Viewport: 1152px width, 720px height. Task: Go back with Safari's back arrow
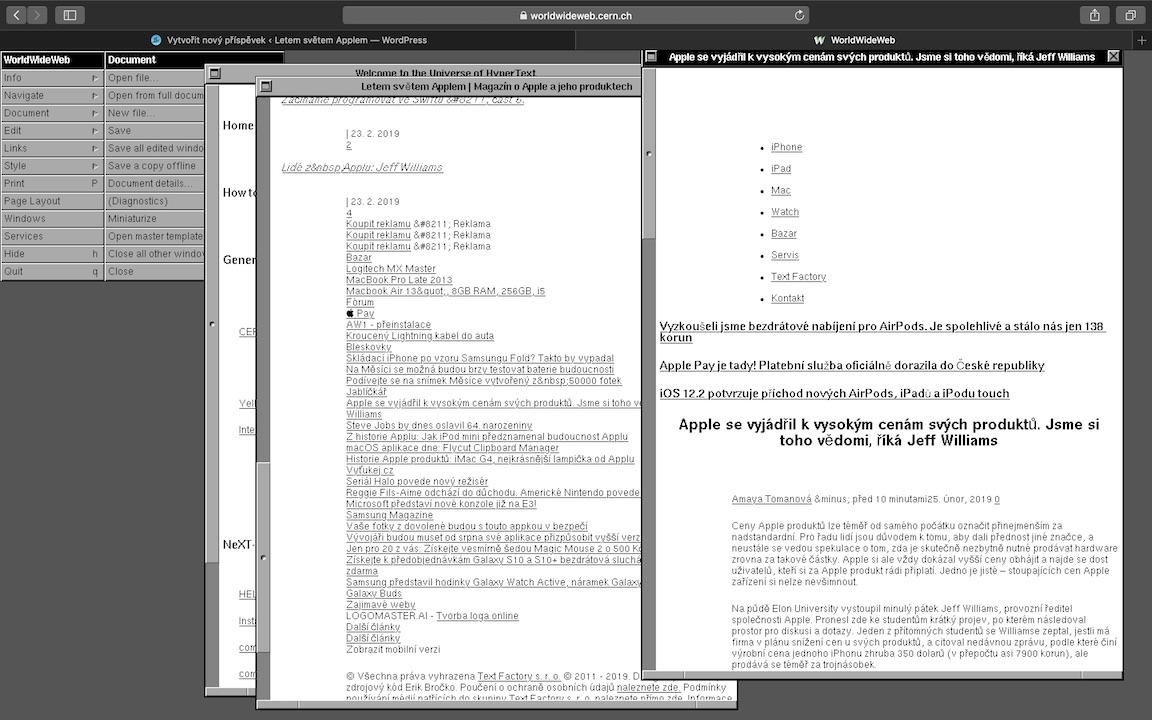point(16,15)
